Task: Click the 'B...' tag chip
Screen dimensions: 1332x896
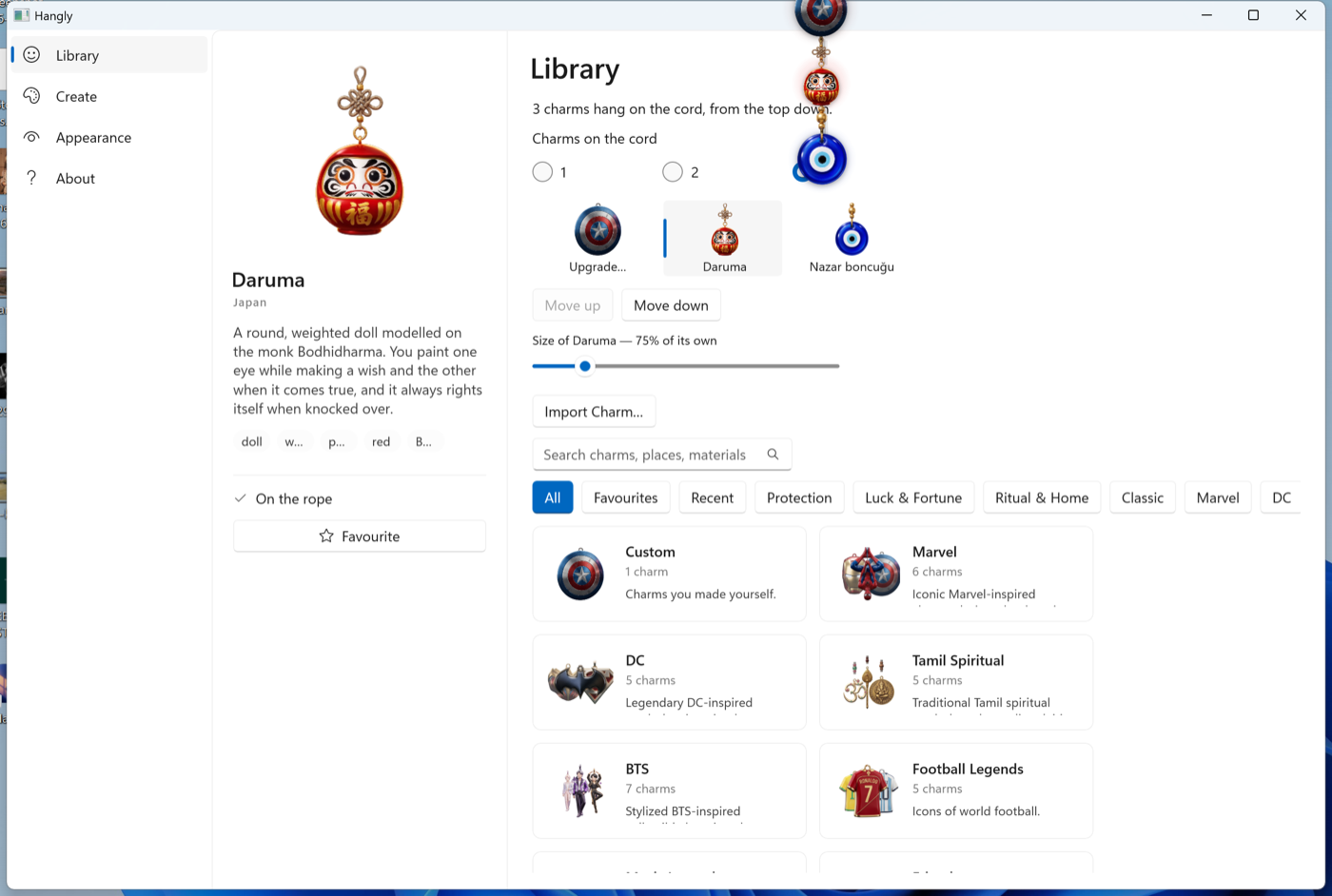Action: click(x=423, y=441)
